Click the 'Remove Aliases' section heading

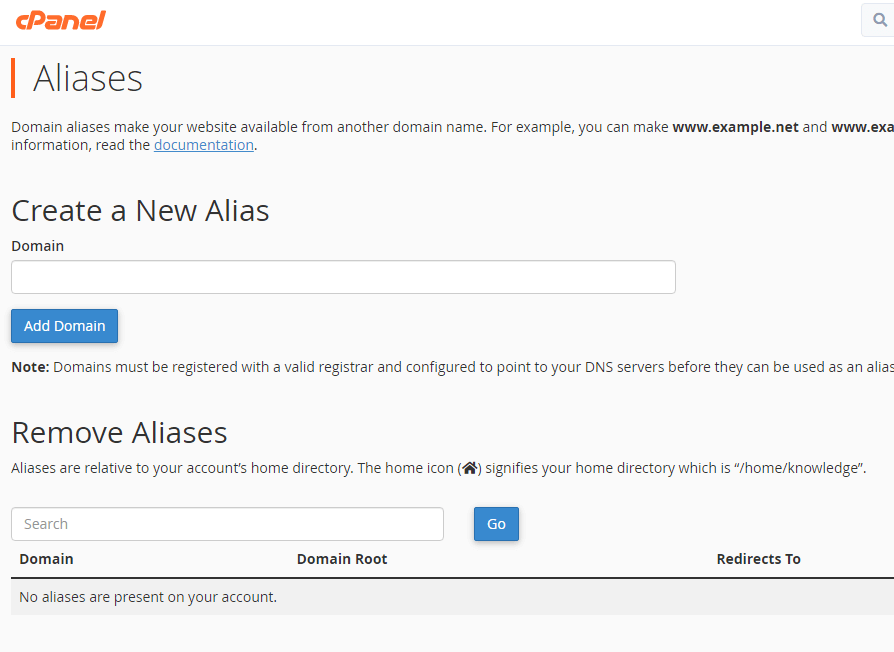coord(119,432)
